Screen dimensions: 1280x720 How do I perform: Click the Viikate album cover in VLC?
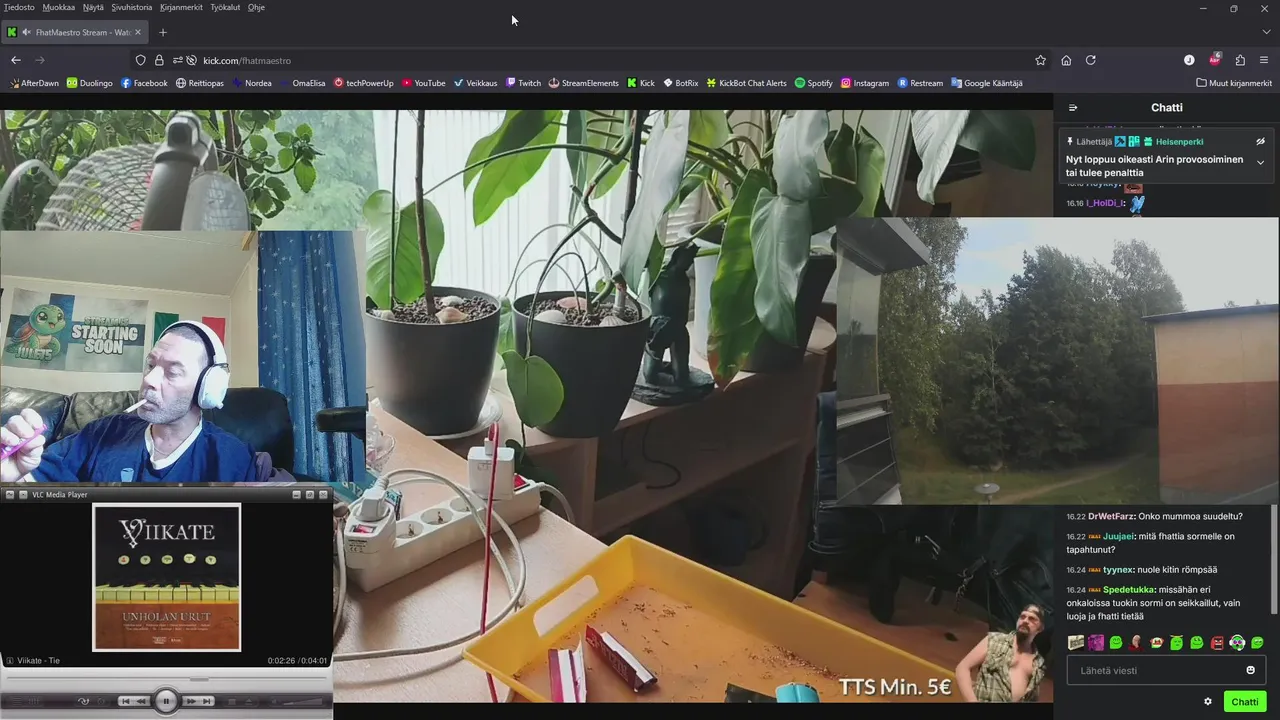(x=167, y=577)
